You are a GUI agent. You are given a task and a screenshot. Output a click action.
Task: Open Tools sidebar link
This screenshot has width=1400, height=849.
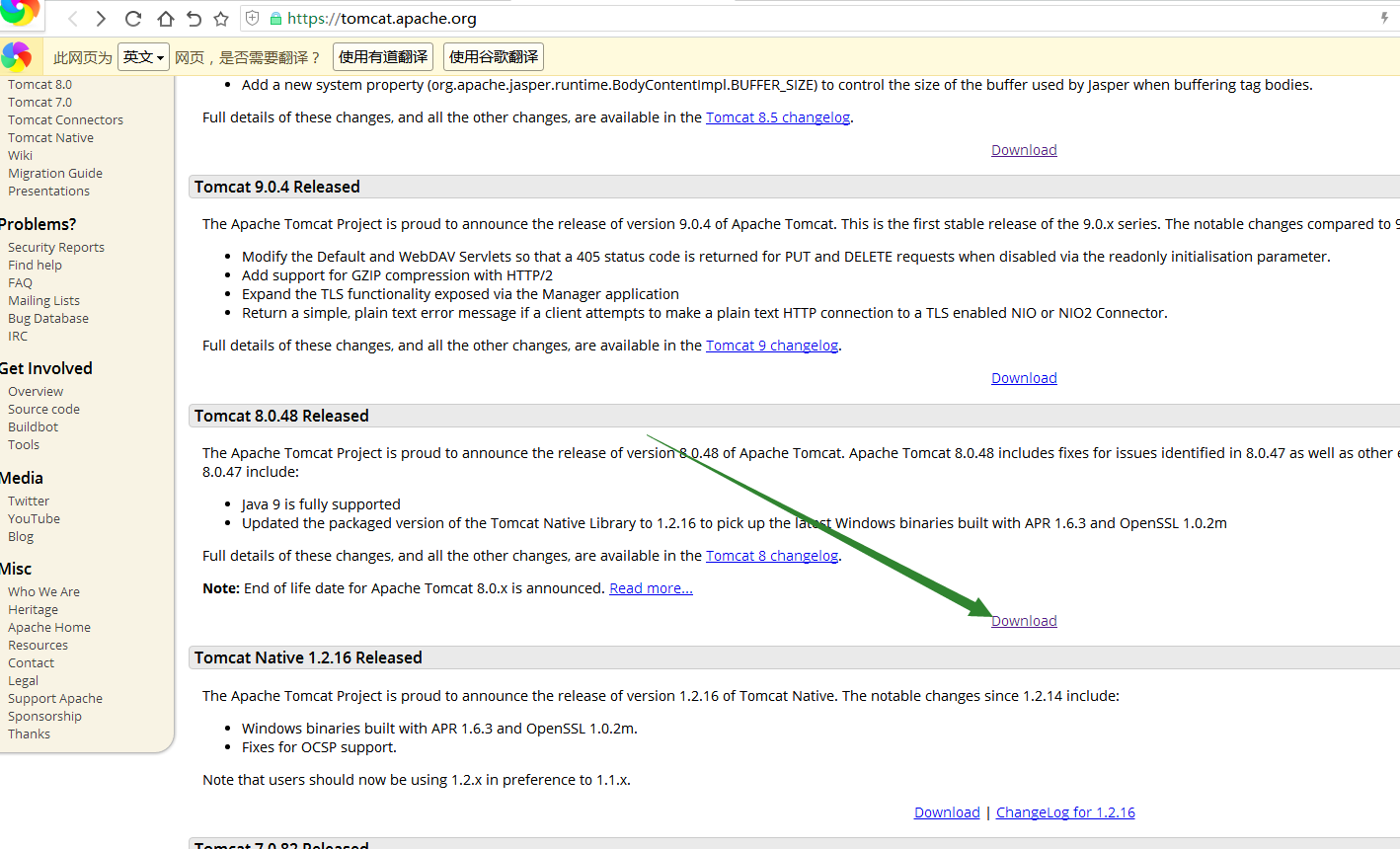tap(24, 445)
